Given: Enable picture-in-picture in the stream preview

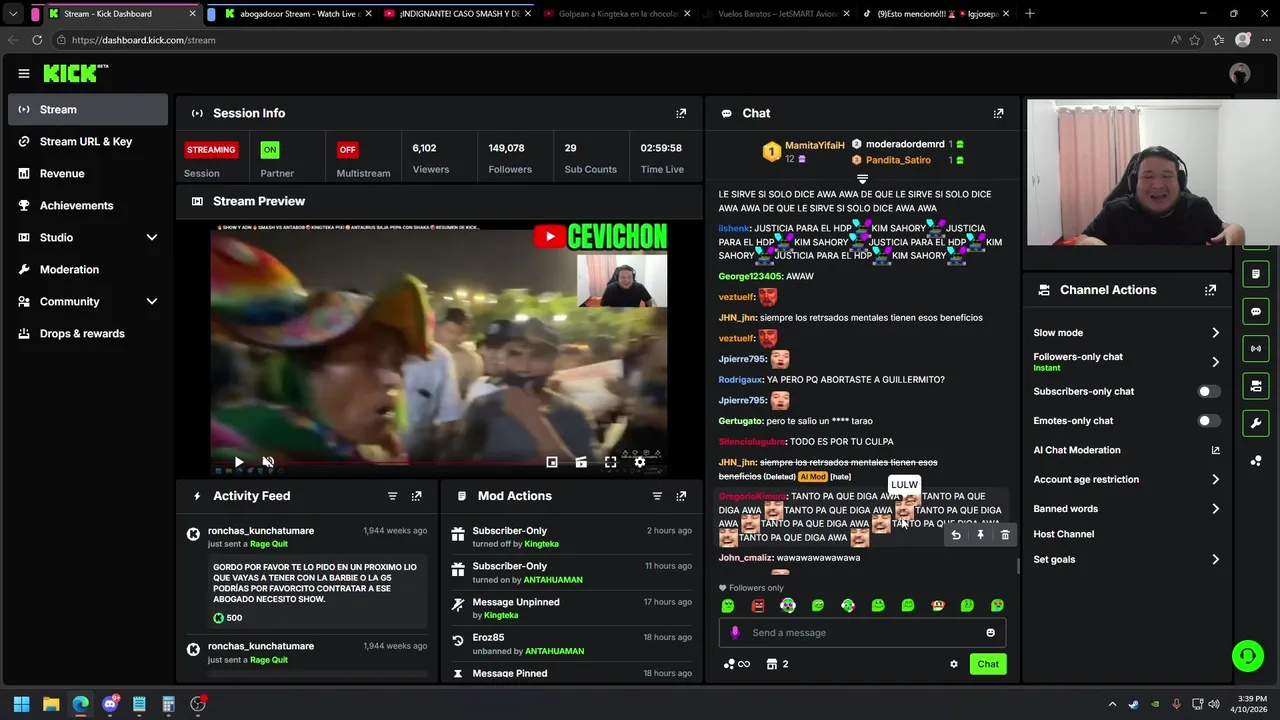Looking at the screenshot, I should tap(552, 462).
